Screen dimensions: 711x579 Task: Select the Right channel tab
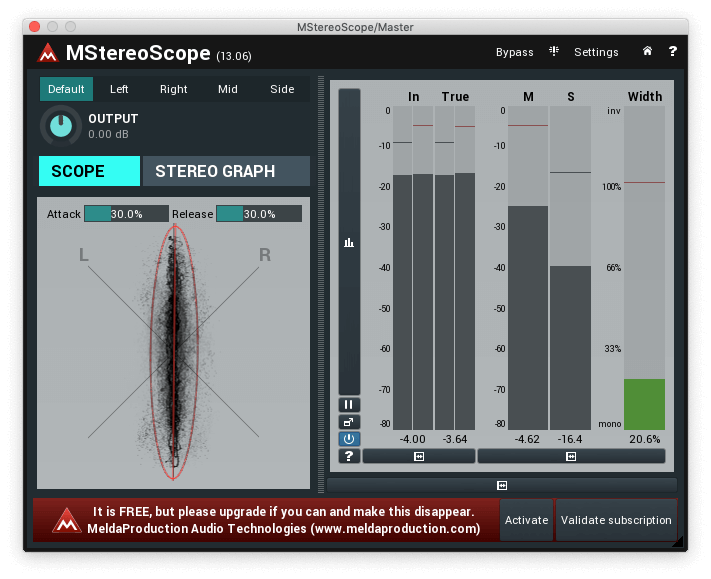(x=174, y=89)
